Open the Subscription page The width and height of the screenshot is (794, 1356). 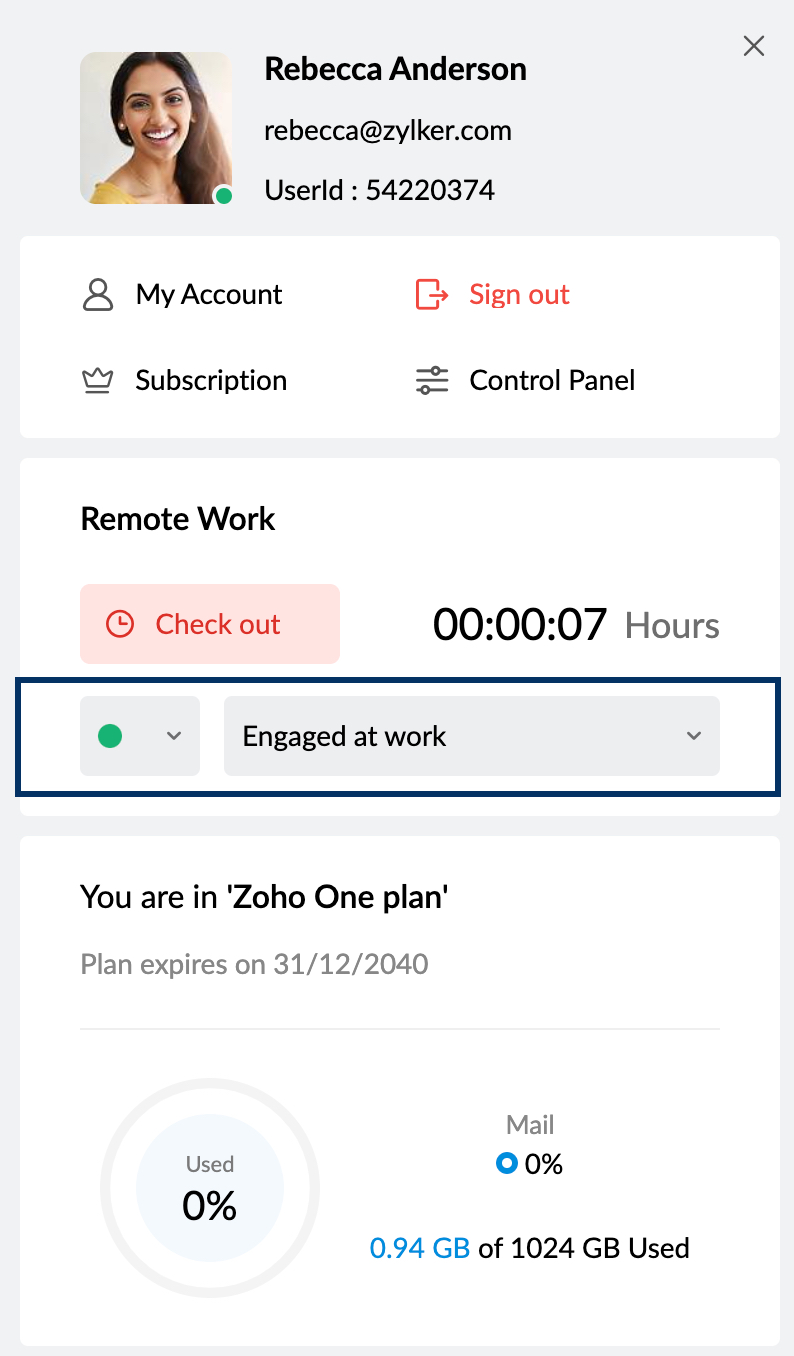point(211,381)
